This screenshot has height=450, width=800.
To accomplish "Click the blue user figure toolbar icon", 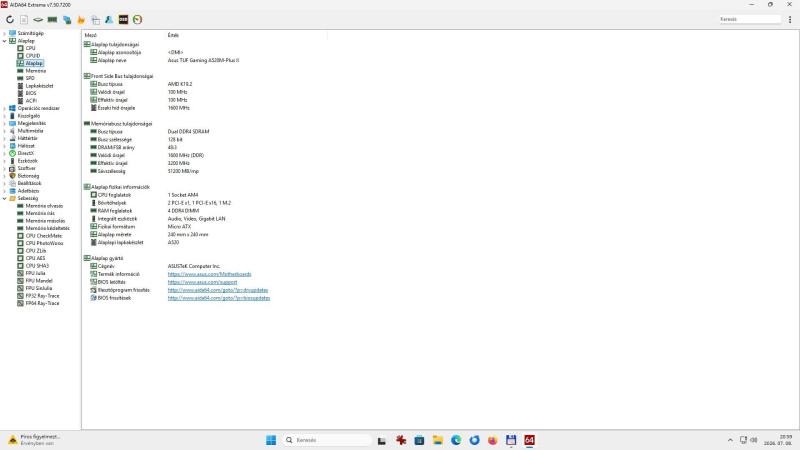I will point(109,19).
